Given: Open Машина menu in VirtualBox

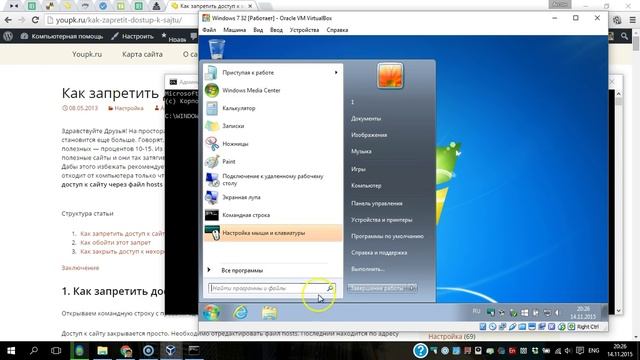Looking at the screenshot, I should click(x=234, y=30).
